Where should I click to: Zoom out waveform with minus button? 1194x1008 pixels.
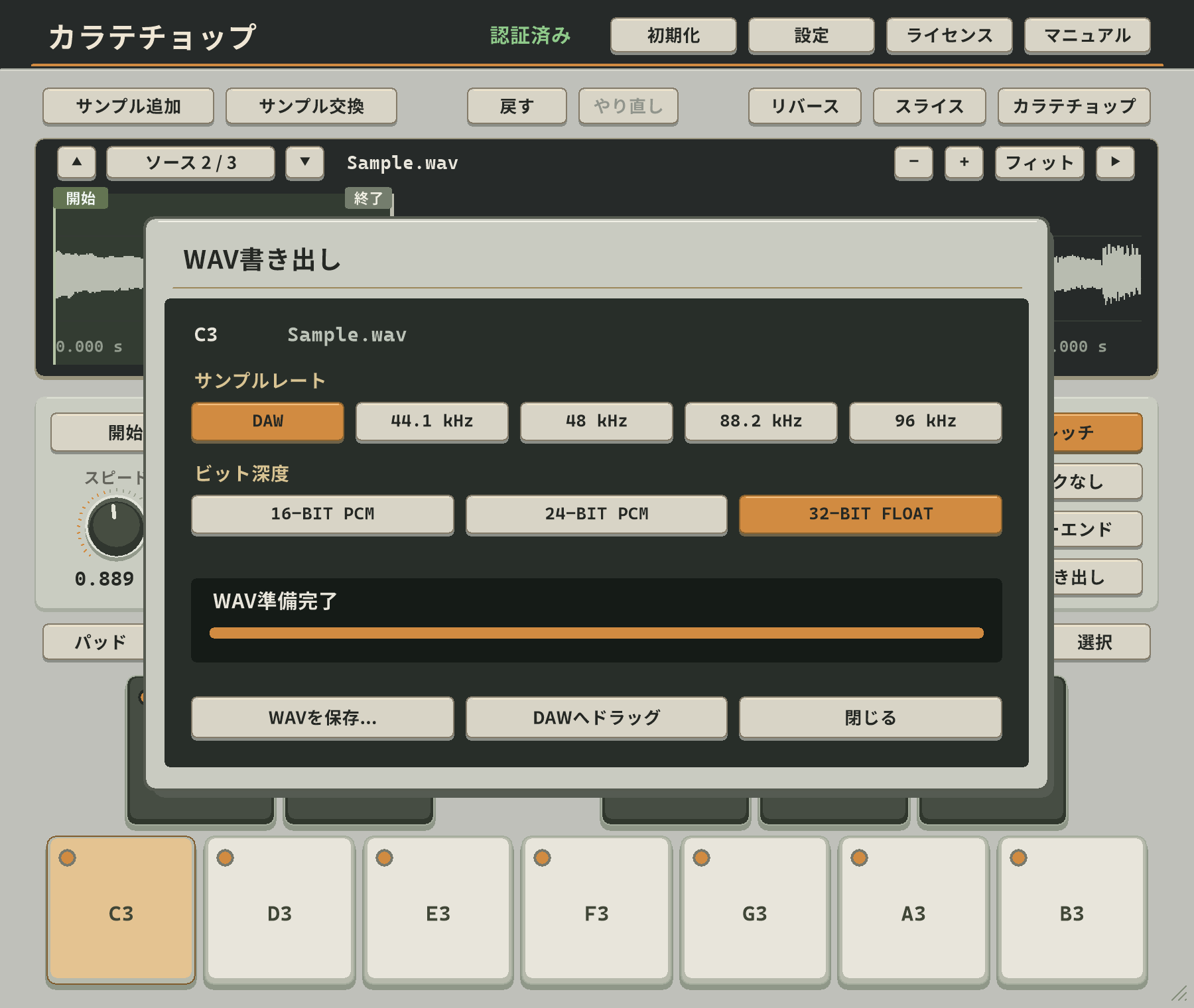pos(913,162)
